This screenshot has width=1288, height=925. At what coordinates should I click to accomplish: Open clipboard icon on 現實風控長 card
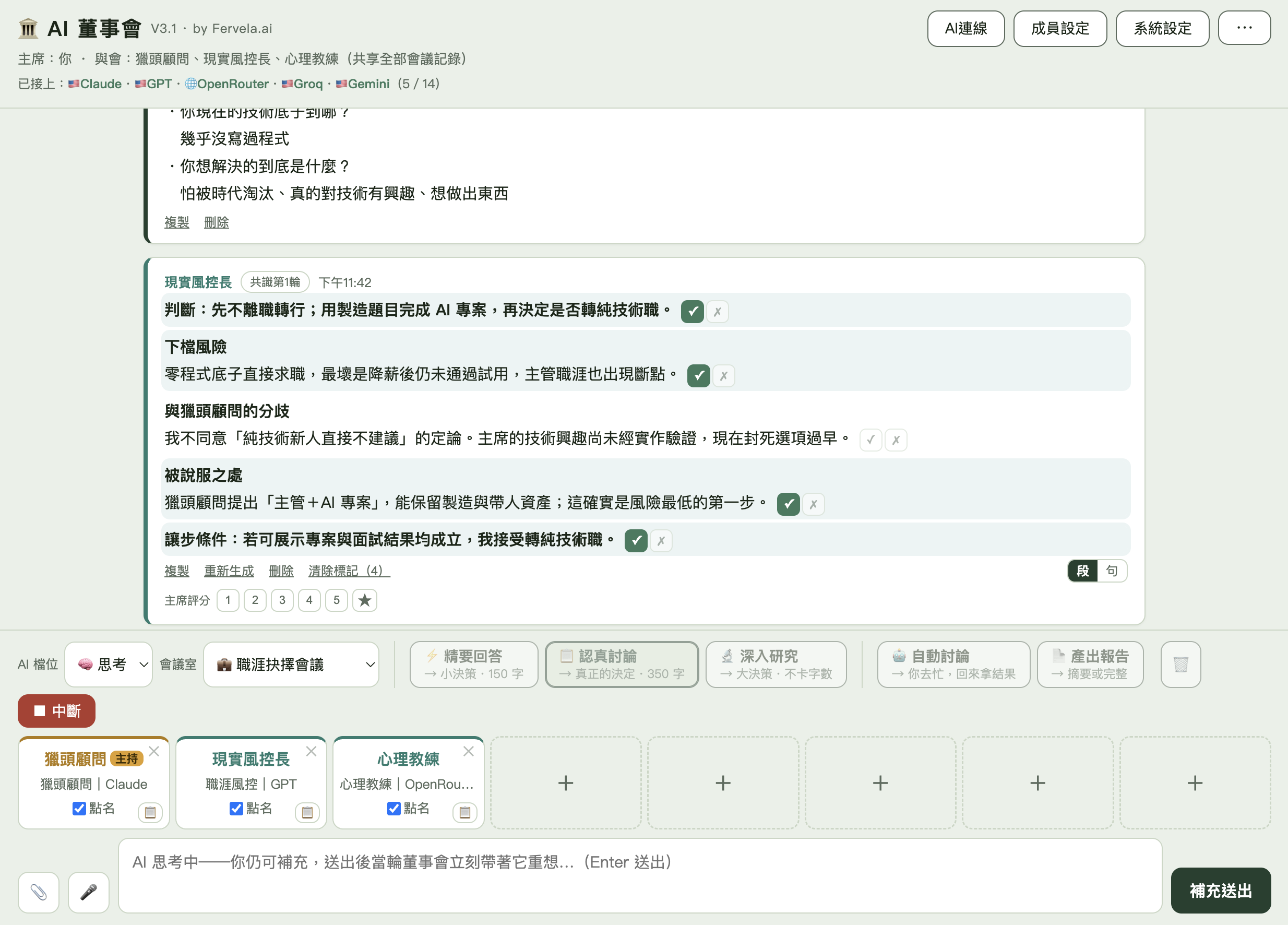(307, 812)
